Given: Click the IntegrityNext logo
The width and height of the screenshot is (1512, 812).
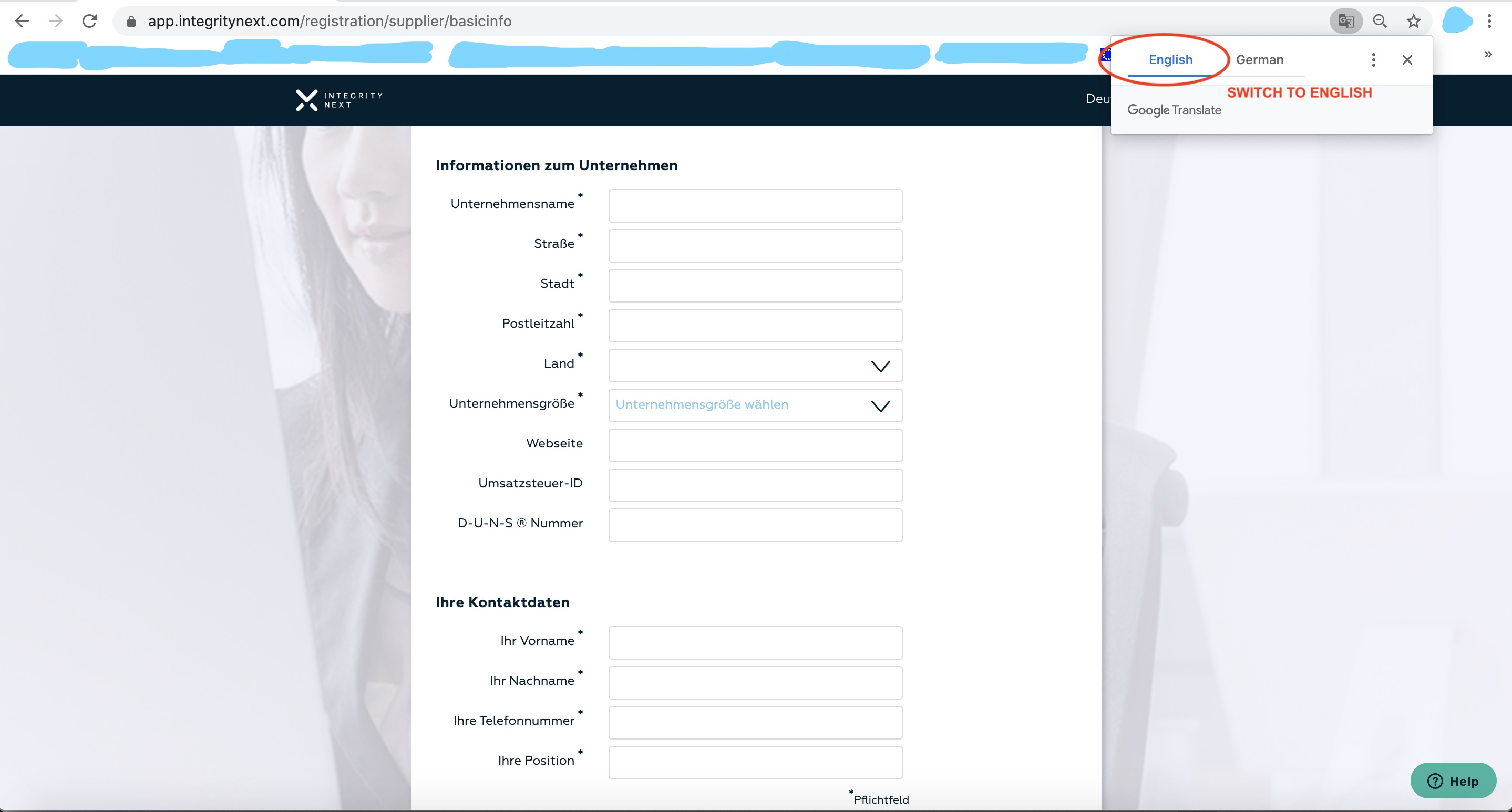Looking at the screenshot, I should coord(340,100).
